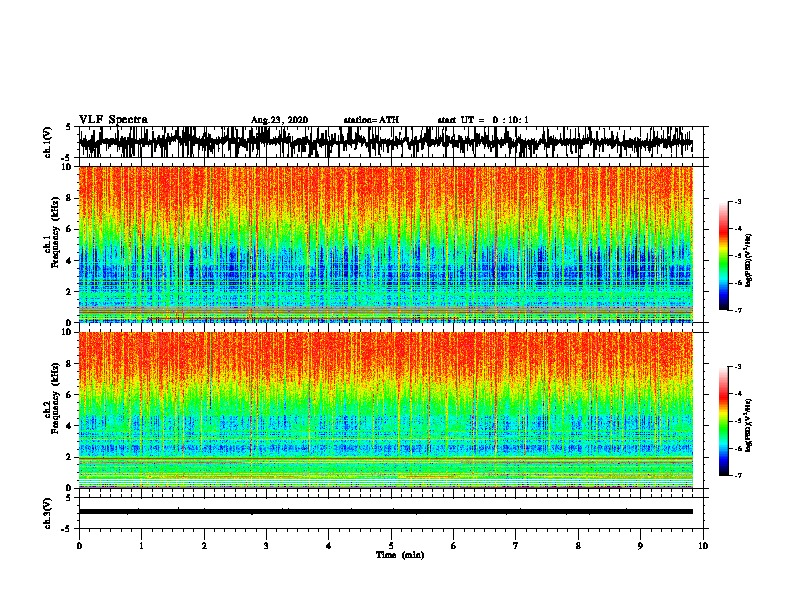This screenshot has height=612, width=792.
Task: Click the "8" kHz tick on ch.1 frequency axis
Action: pyautogui.click(x=70, y=198)
